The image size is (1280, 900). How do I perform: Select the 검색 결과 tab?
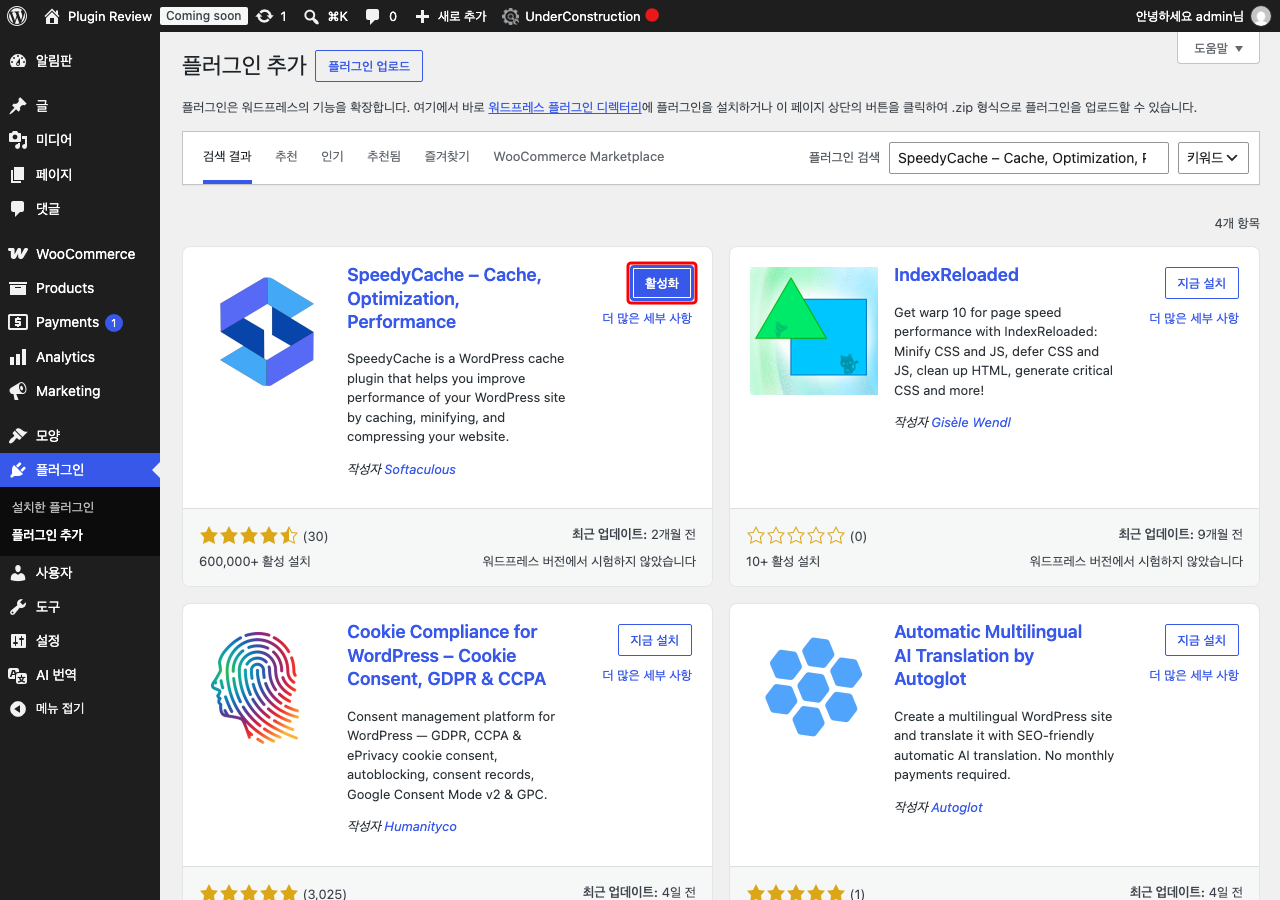227,157
